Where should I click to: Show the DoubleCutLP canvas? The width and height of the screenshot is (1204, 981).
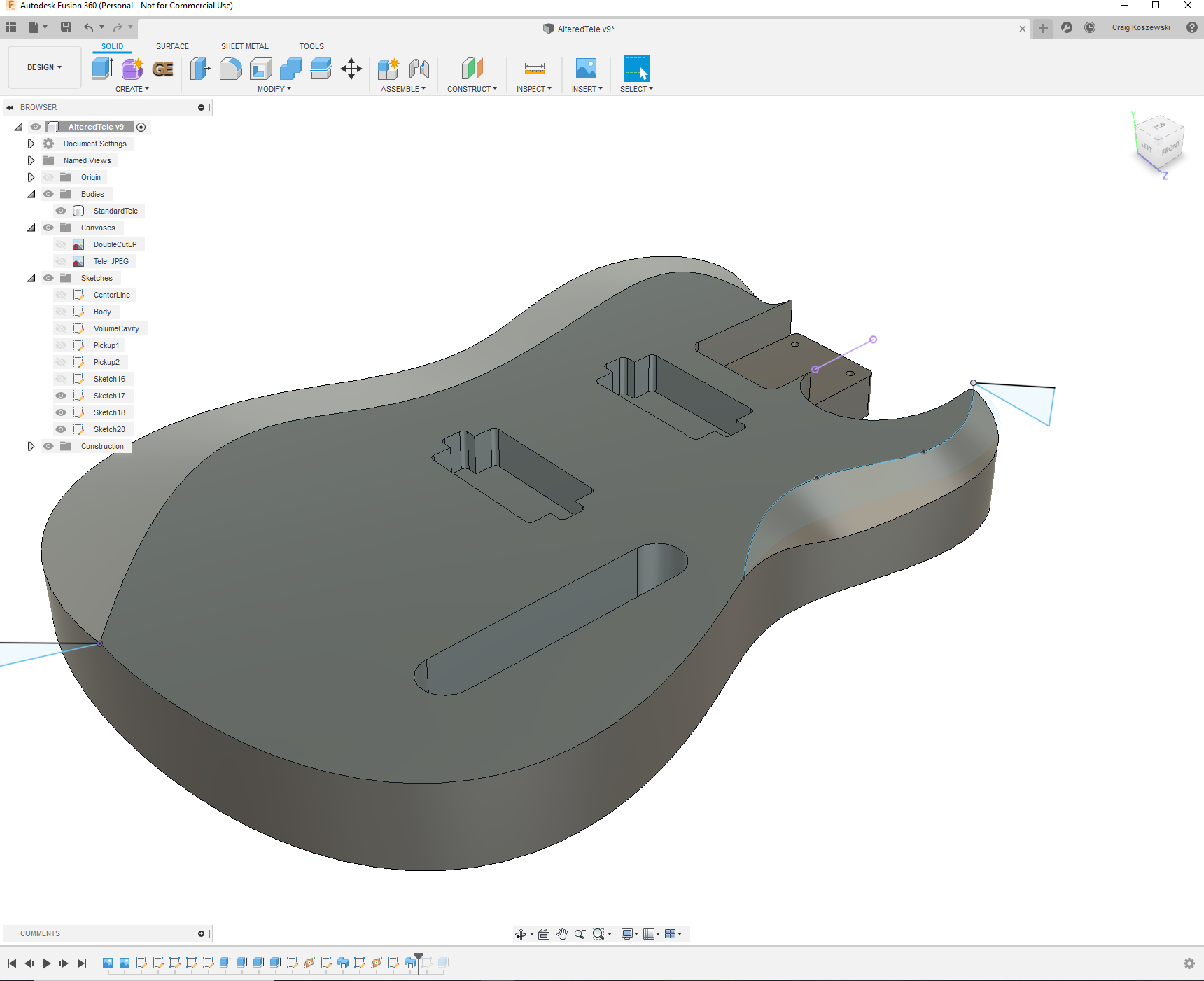click(x=61, y=244)
